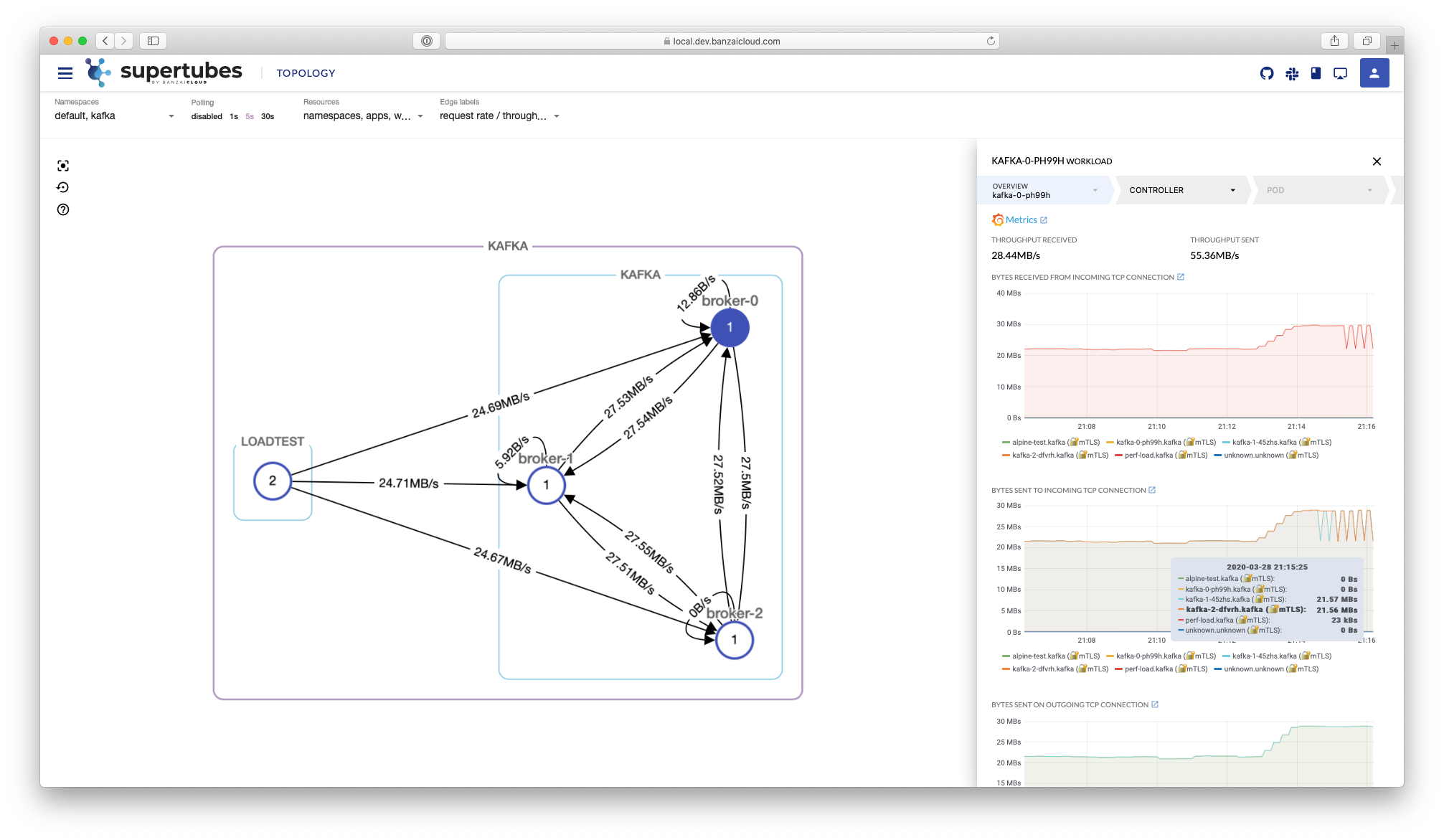Toggle the Safari sidebar button
Image resolution: width=1444 pixels, height=840 pixels.
[153, 41]
